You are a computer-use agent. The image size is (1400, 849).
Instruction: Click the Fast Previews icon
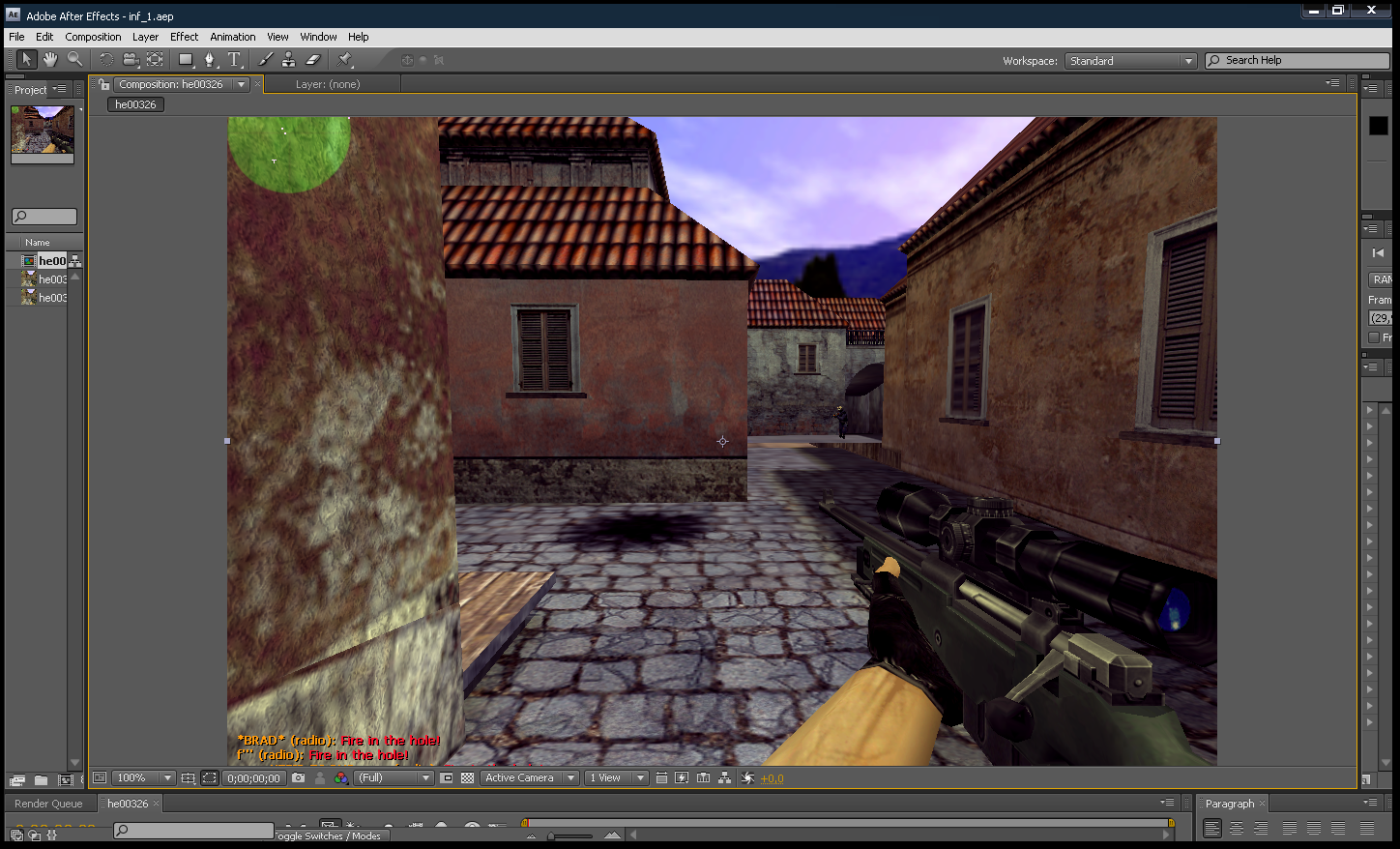[x=682, y=777]
